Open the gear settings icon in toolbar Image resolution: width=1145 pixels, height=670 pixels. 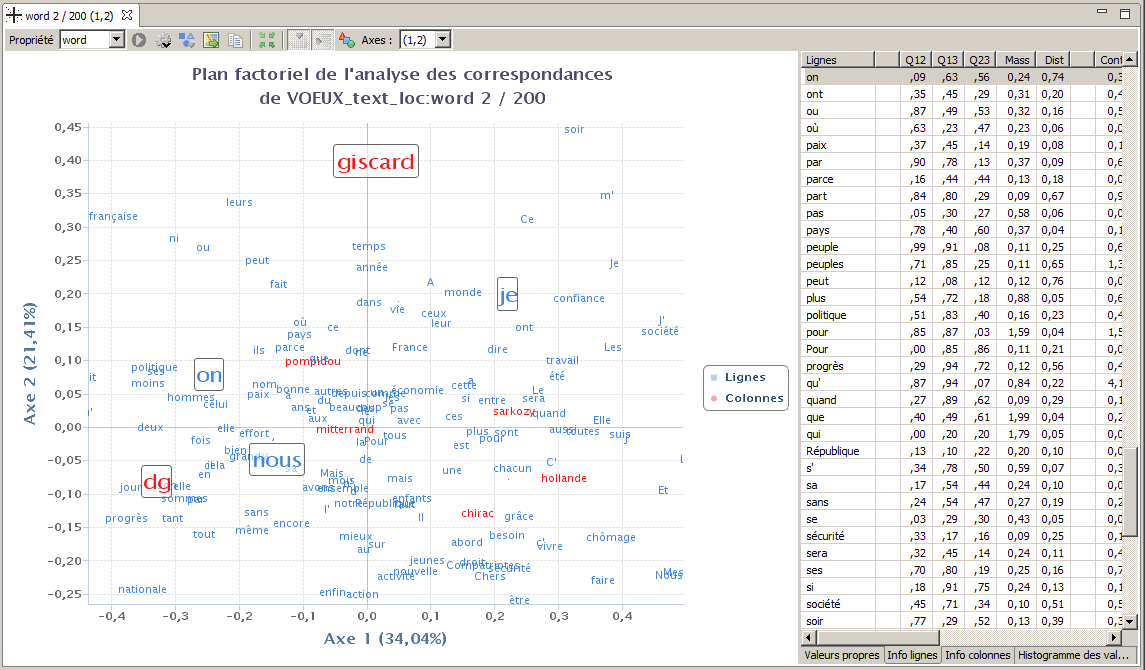[163, 40]
